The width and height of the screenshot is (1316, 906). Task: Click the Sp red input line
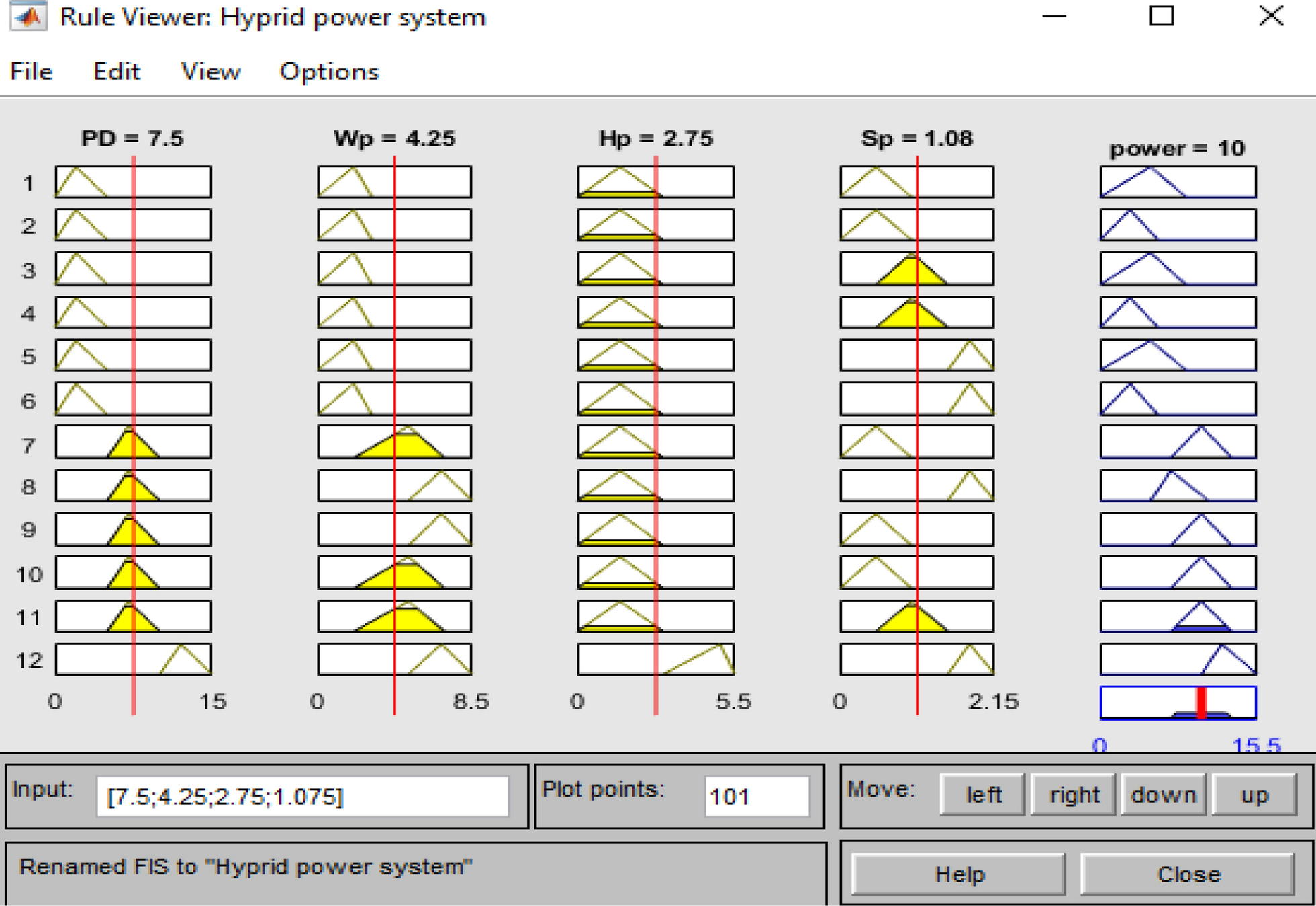[917, 435]
